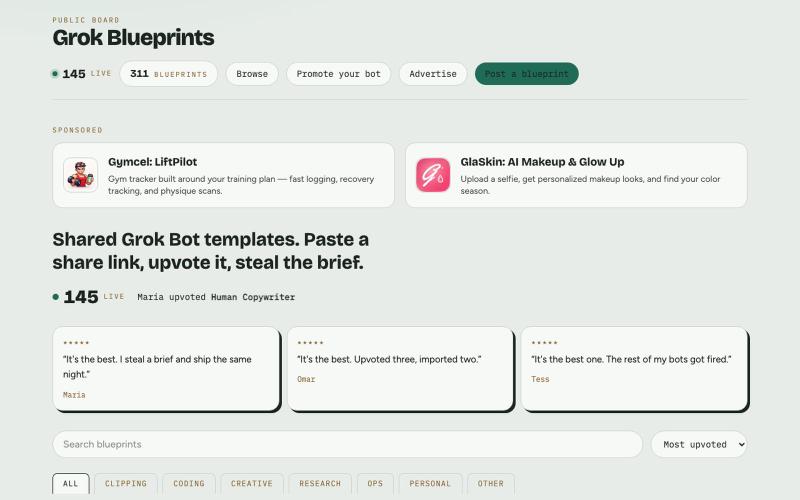Image resolution: width=800 pixels, height=500 pixels.
Task: Open the Gymcel: LiftPilot sponsored title
Action: coord(153,162)
